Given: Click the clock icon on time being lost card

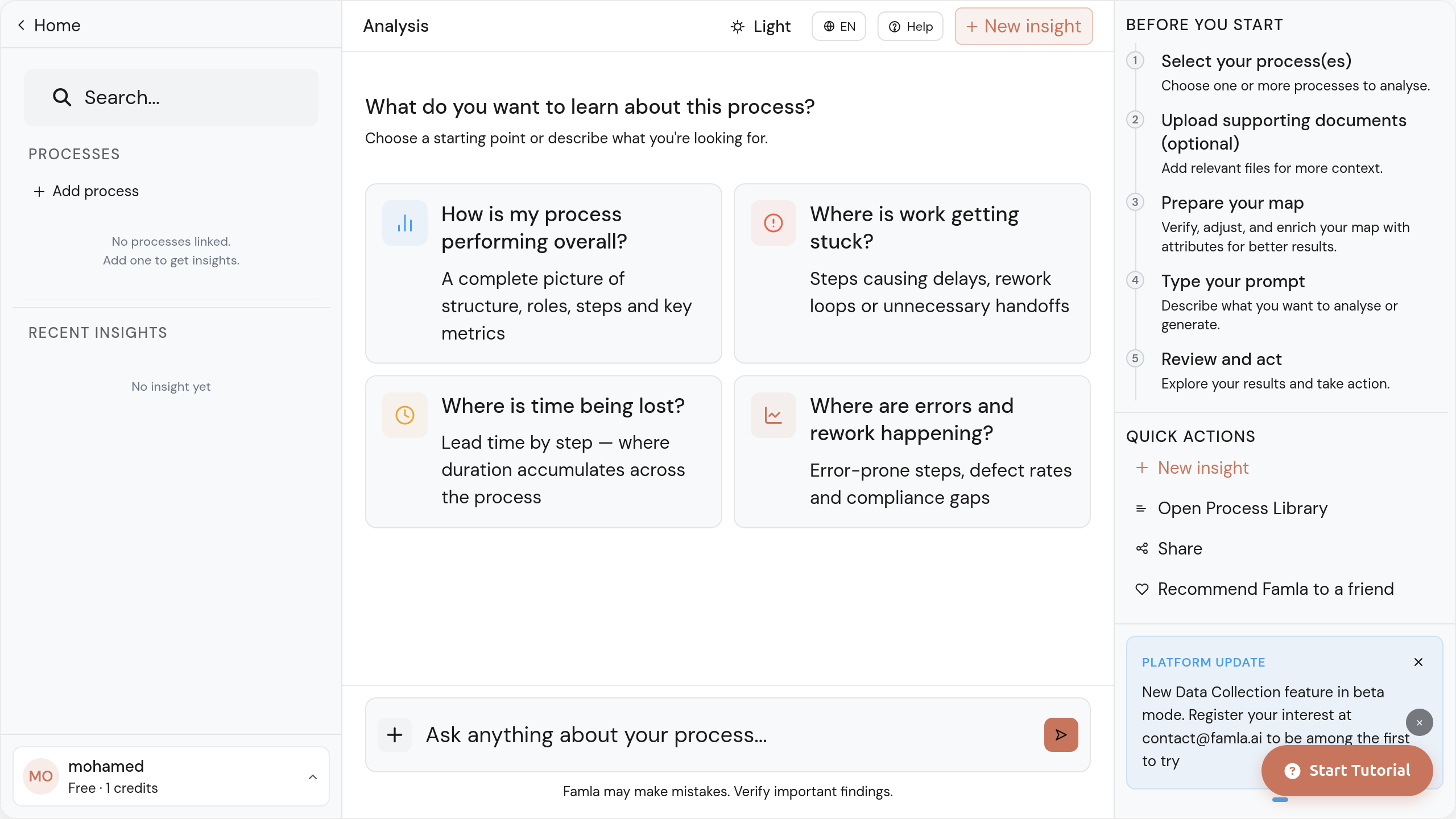Looking at the screenshot, I should point(404,415).
